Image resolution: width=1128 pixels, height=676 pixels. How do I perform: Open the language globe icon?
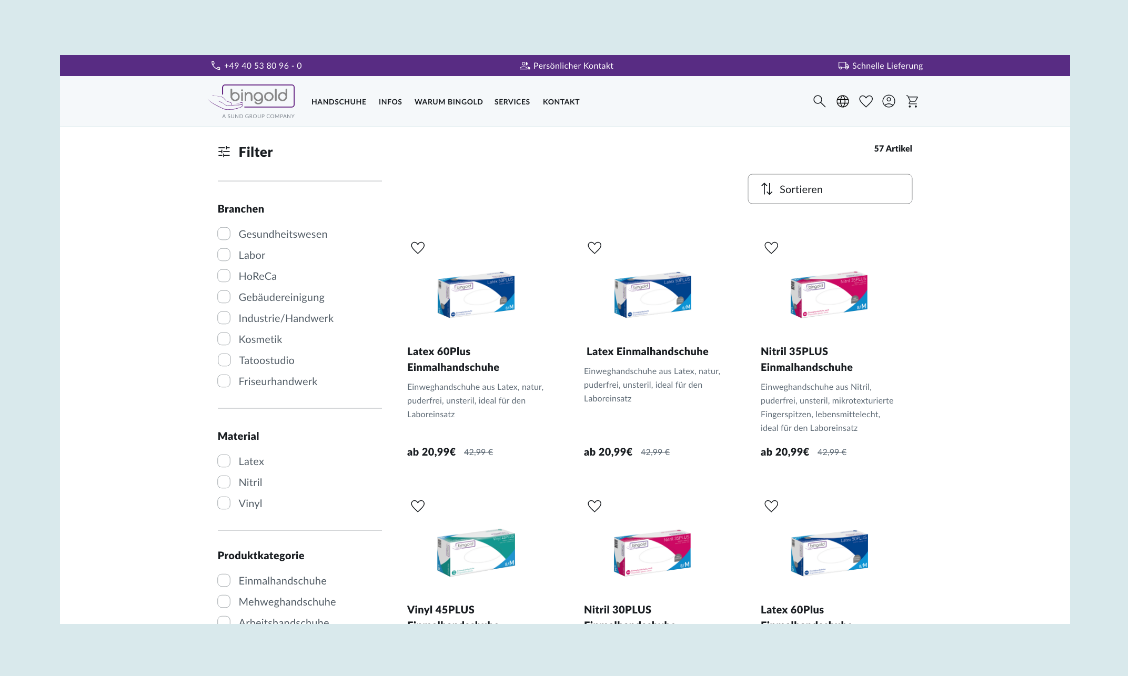pyautogui.click(x=843, y=101)
